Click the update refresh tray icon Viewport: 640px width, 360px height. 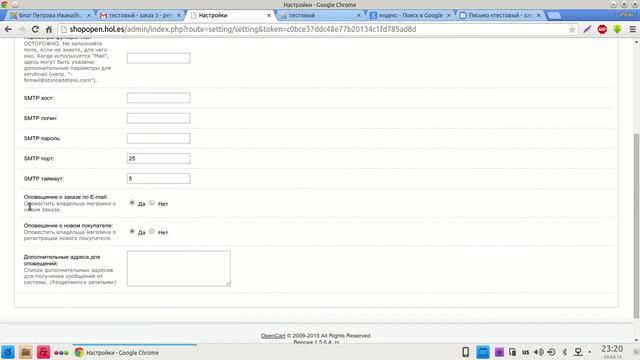(x=551, y=352)
